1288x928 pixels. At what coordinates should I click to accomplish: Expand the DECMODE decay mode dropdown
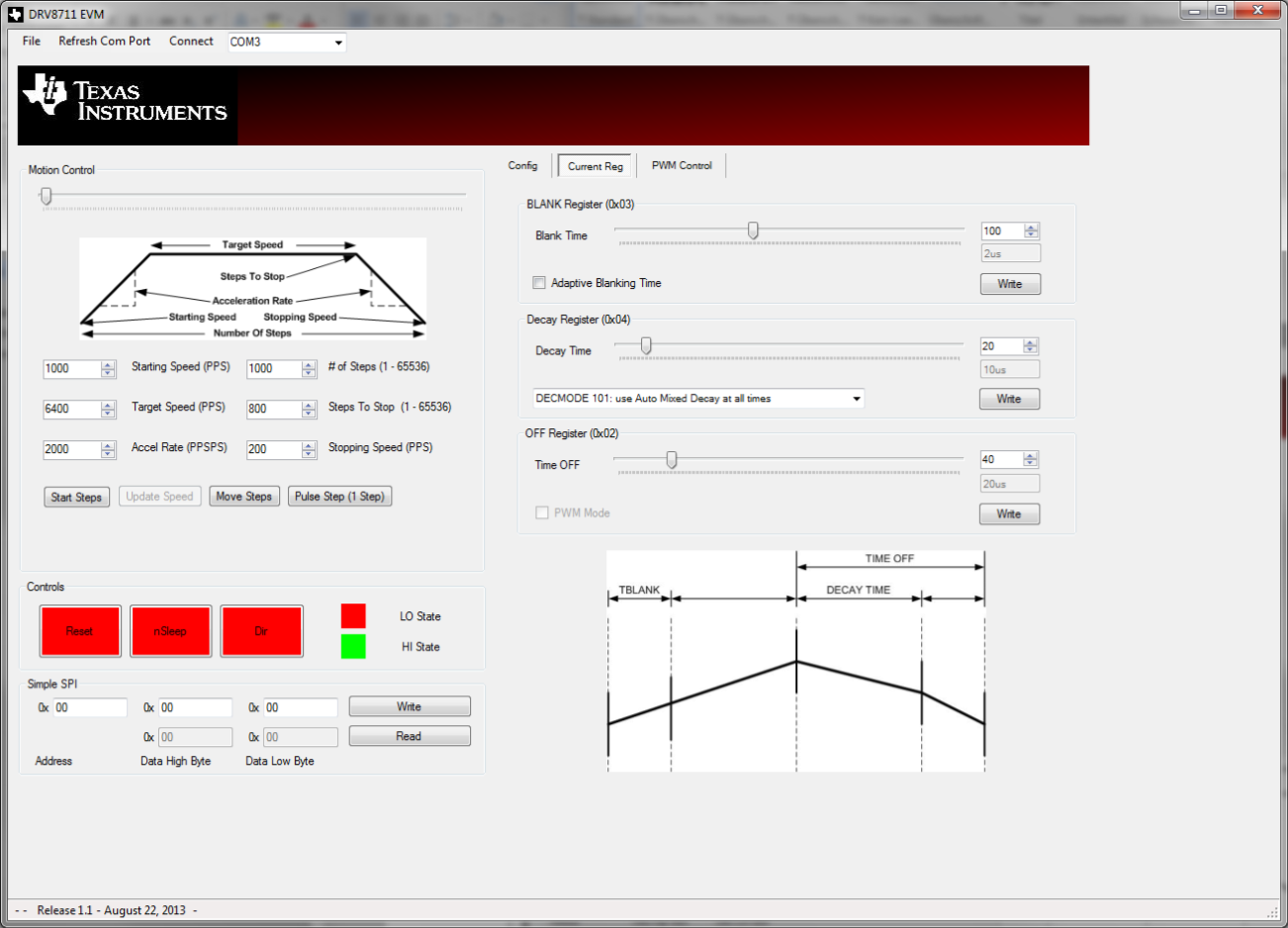(857, 399)
